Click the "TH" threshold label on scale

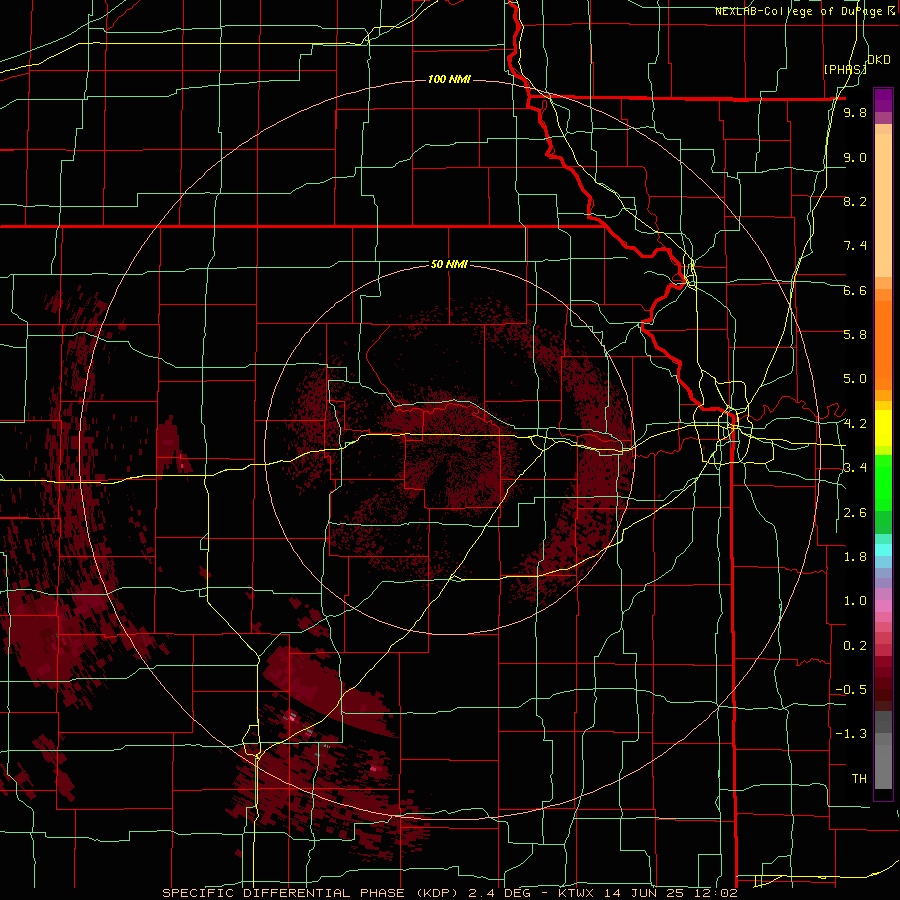coord(859,778)
